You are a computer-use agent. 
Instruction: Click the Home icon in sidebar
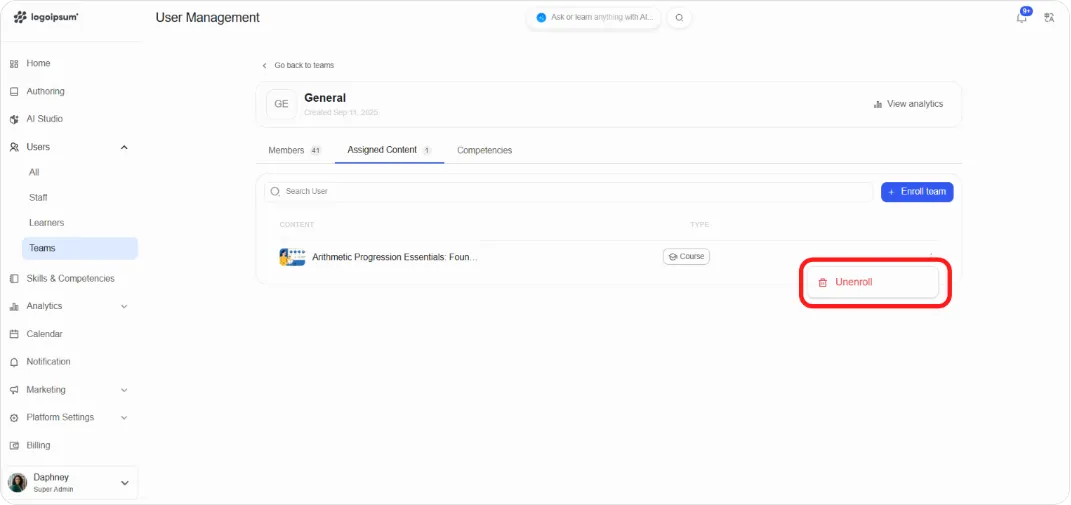[x=14, y=64]
